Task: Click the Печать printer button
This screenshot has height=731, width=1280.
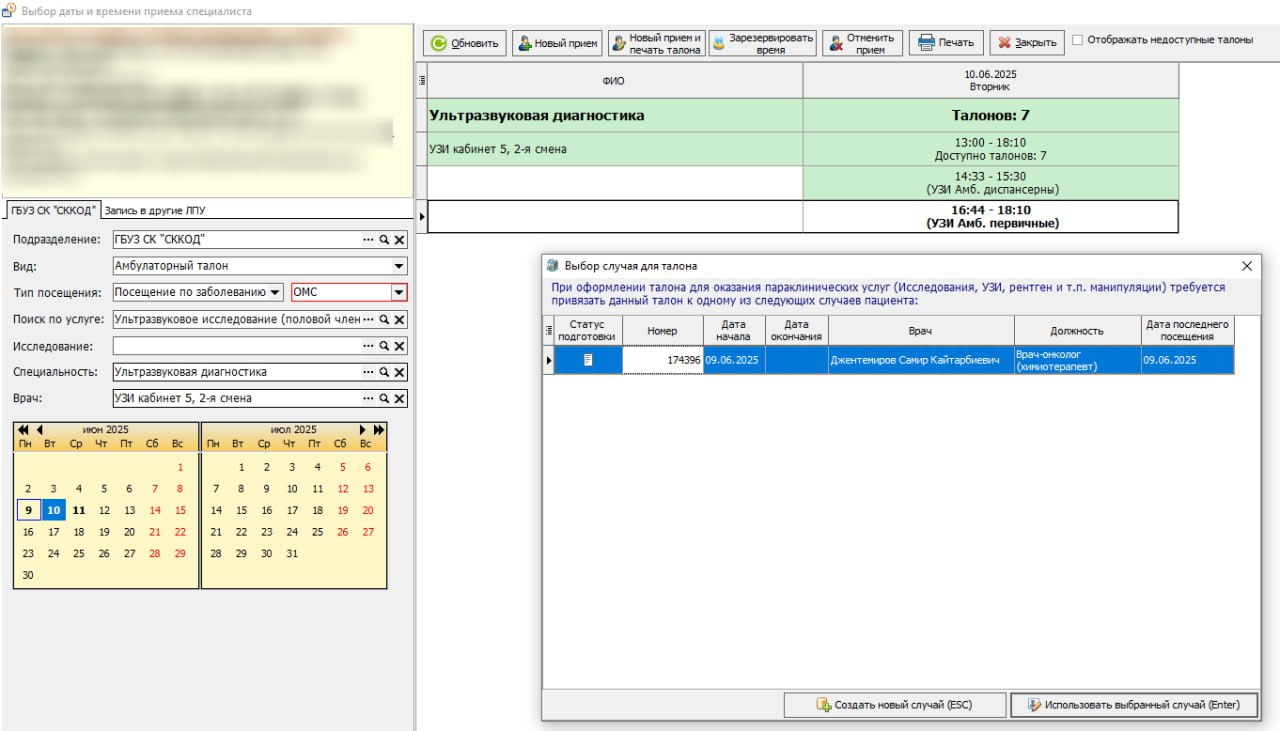Action: 946,43
